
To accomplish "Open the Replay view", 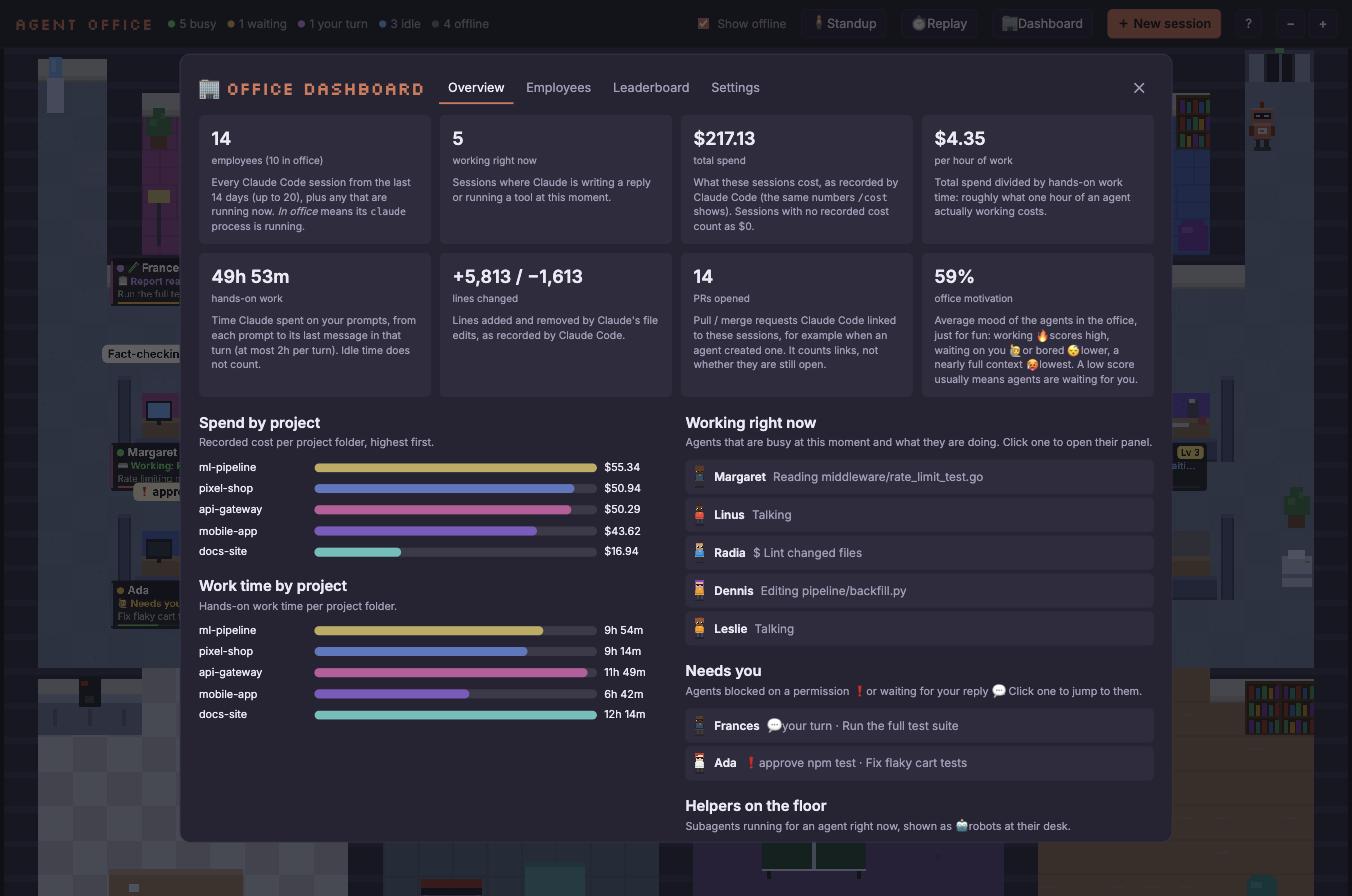I will click(940, 24).
